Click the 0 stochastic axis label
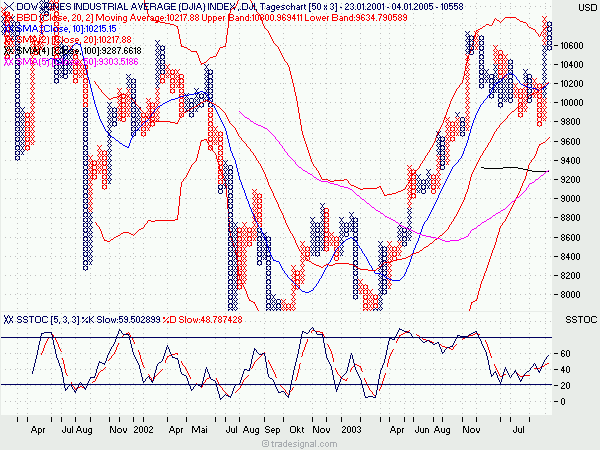This screenshot has height=450, width=600. (x=563, y=402)
